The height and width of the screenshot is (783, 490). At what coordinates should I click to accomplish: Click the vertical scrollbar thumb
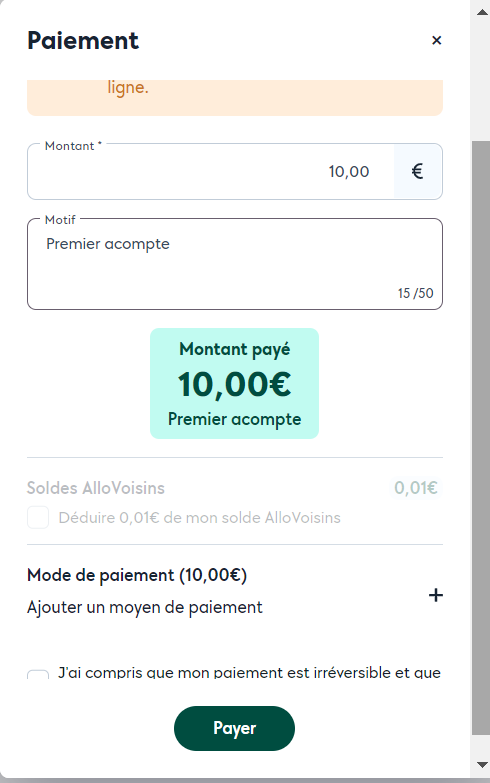pos(481,438)
